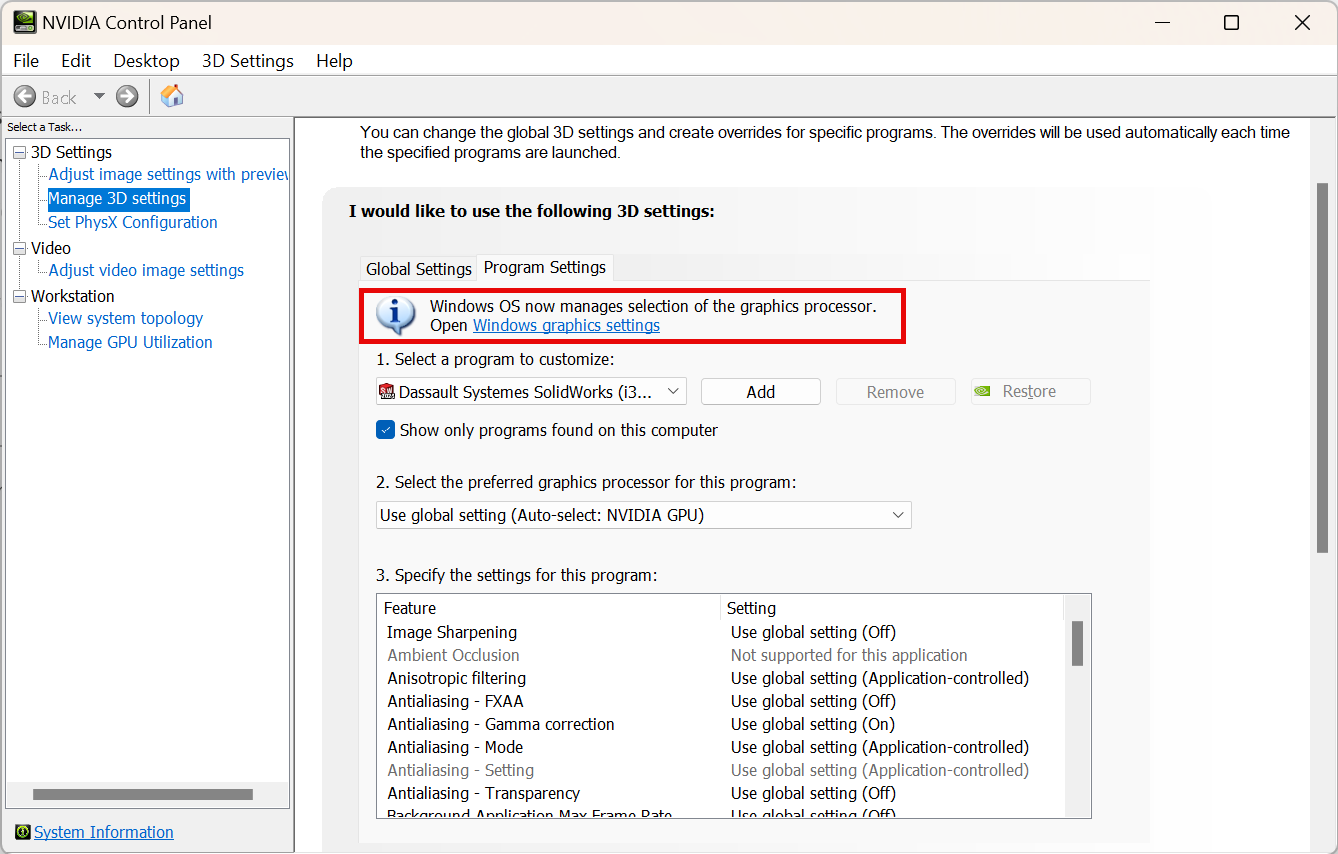
Task: Open the program to customize dropdown
Action: (x=674, y=391)
